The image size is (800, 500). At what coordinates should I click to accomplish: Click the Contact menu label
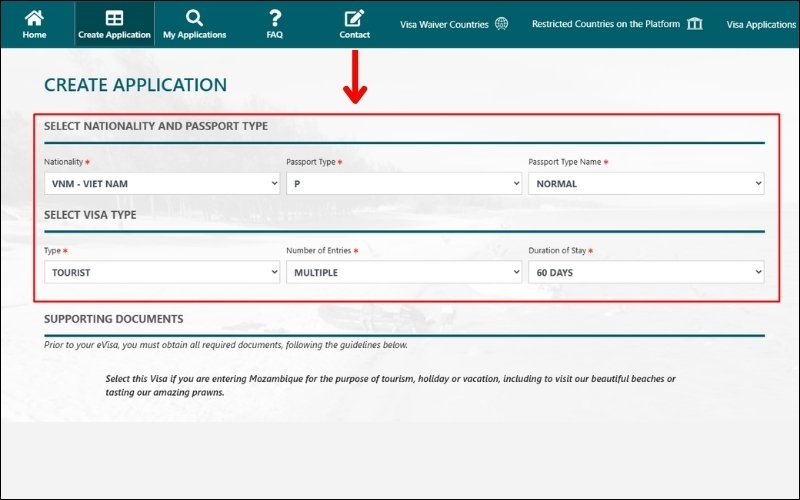pyautogui.click(x=354, y=35)
